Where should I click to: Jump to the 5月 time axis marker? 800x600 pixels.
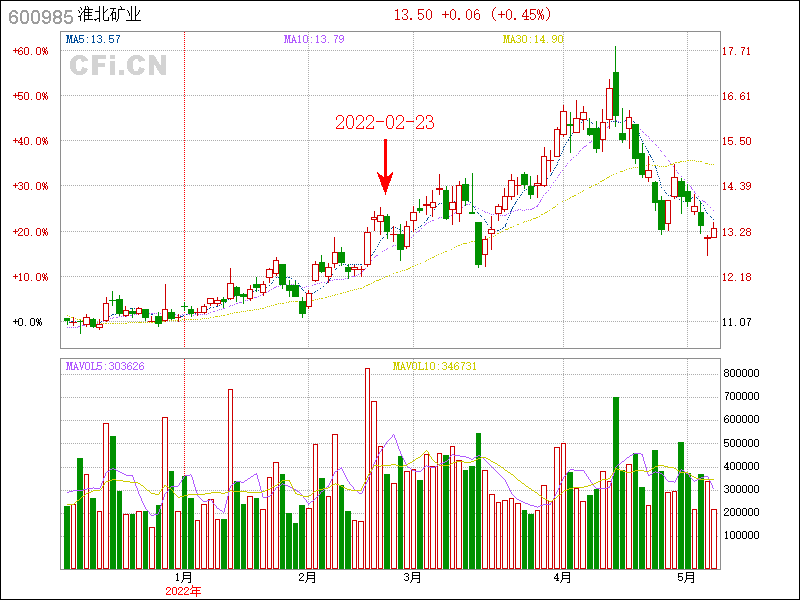(x=685, y=577)
